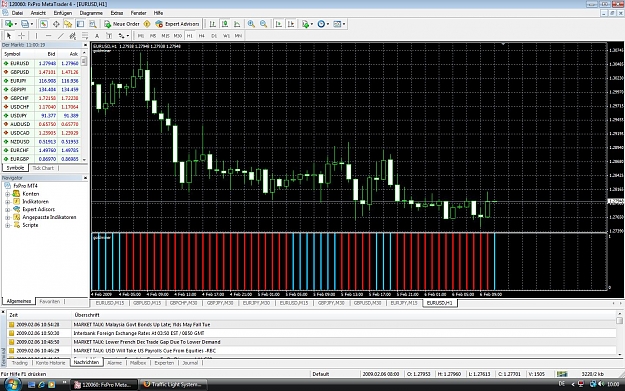
Task: Select the arrow cursor tool
Action: (9, 36)
